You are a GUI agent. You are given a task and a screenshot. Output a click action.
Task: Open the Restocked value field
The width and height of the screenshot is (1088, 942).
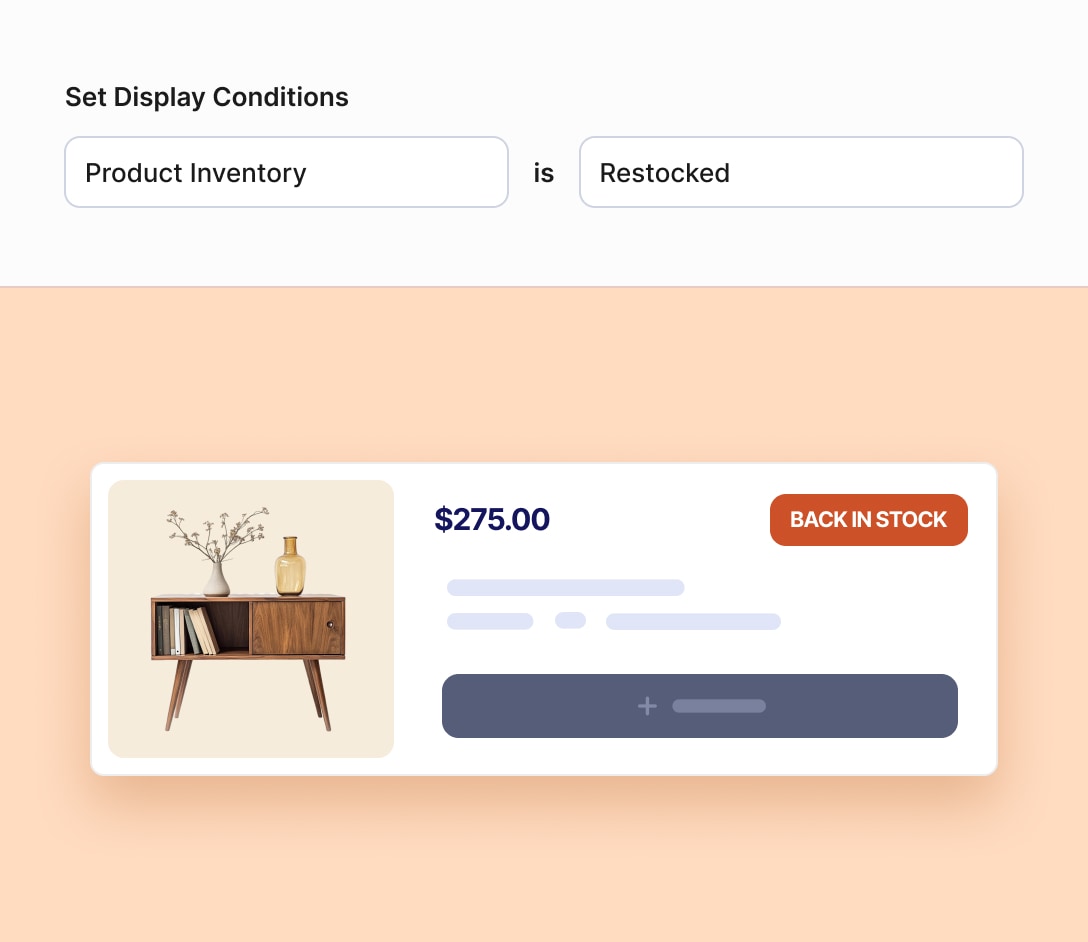[x=801, y=172]
